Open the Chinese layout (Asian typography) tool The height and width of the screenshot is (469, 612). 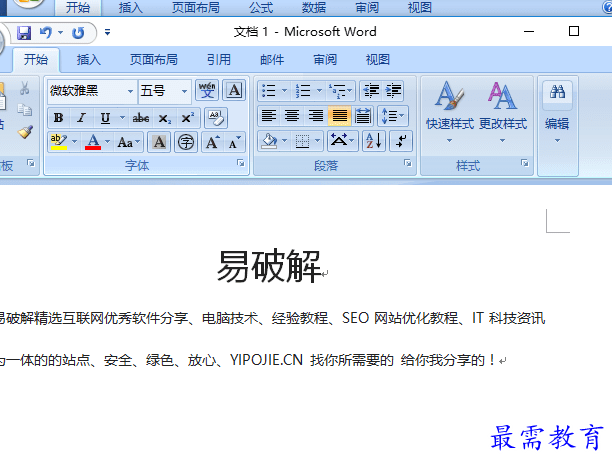click(342, 141)
